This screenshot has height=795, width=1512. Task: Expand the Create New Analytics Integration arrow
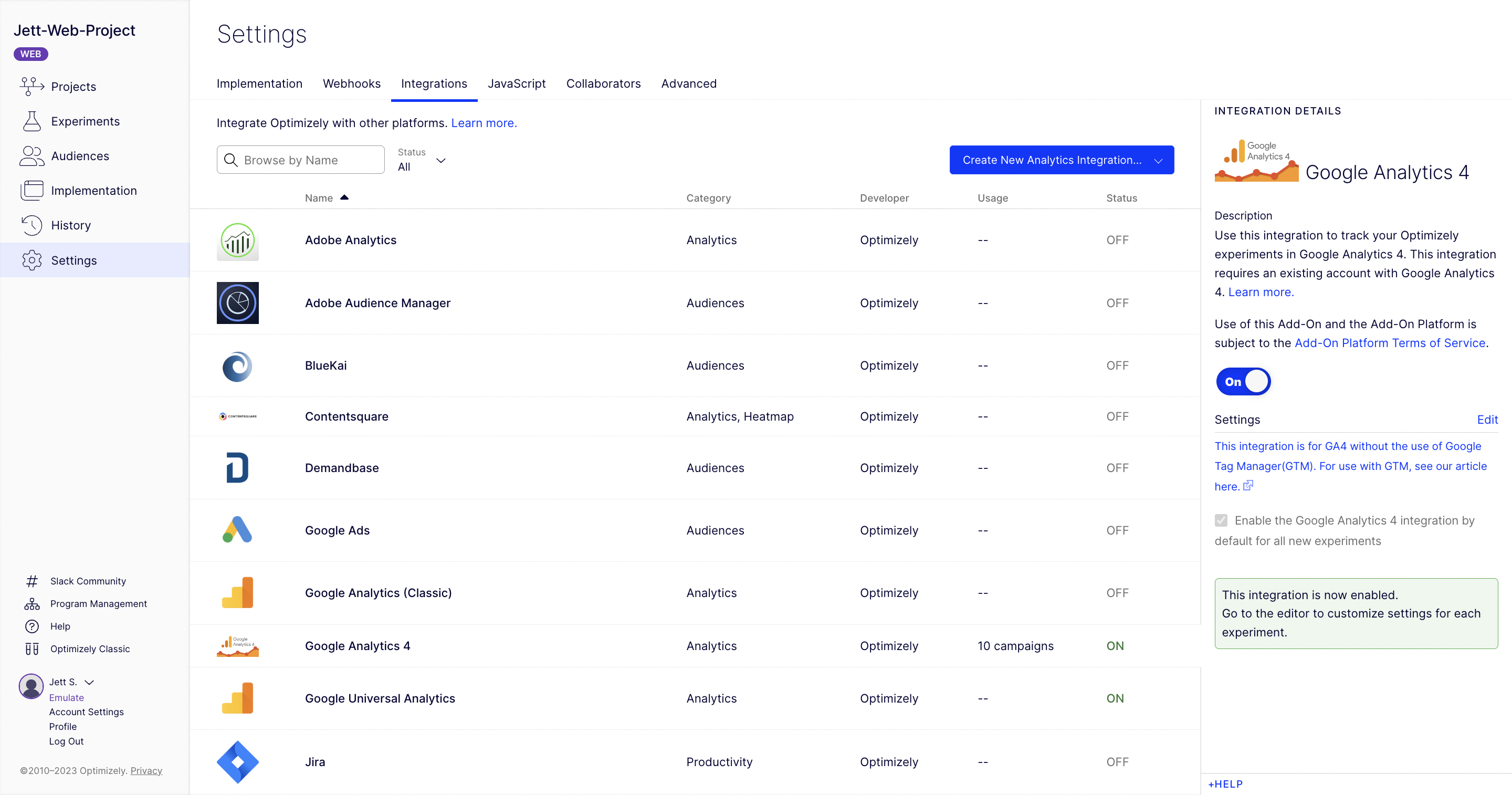(1158, 160)
